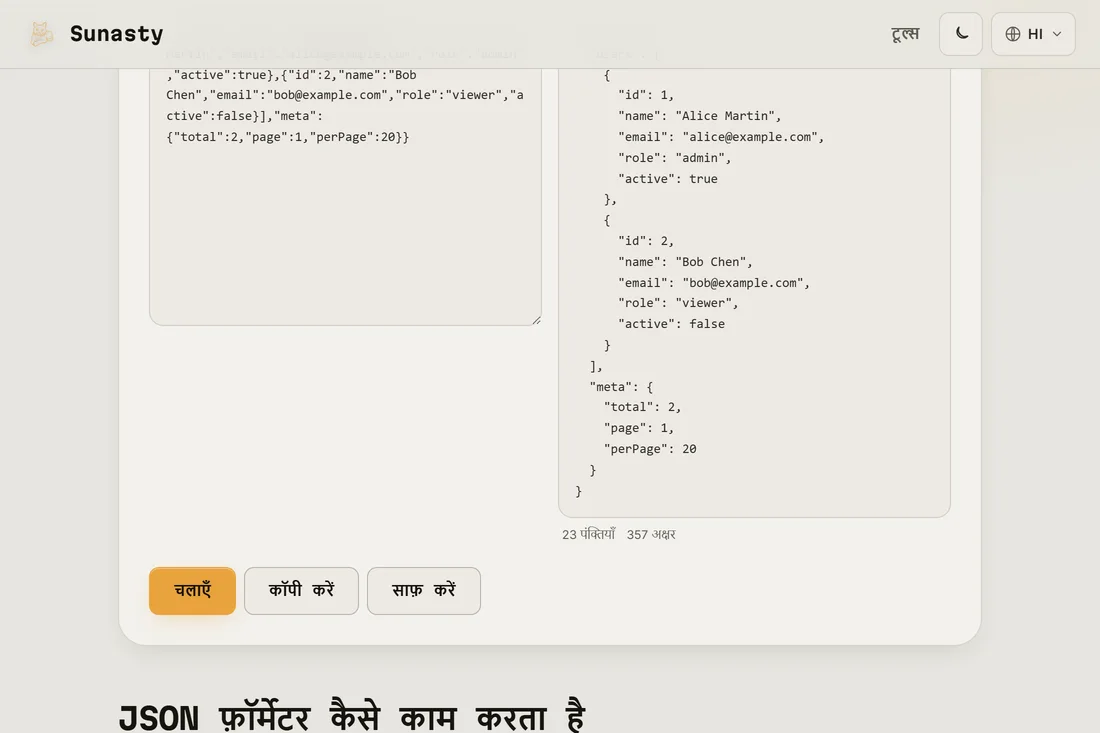Expand the HI language dropdown

click(1033, 34)
